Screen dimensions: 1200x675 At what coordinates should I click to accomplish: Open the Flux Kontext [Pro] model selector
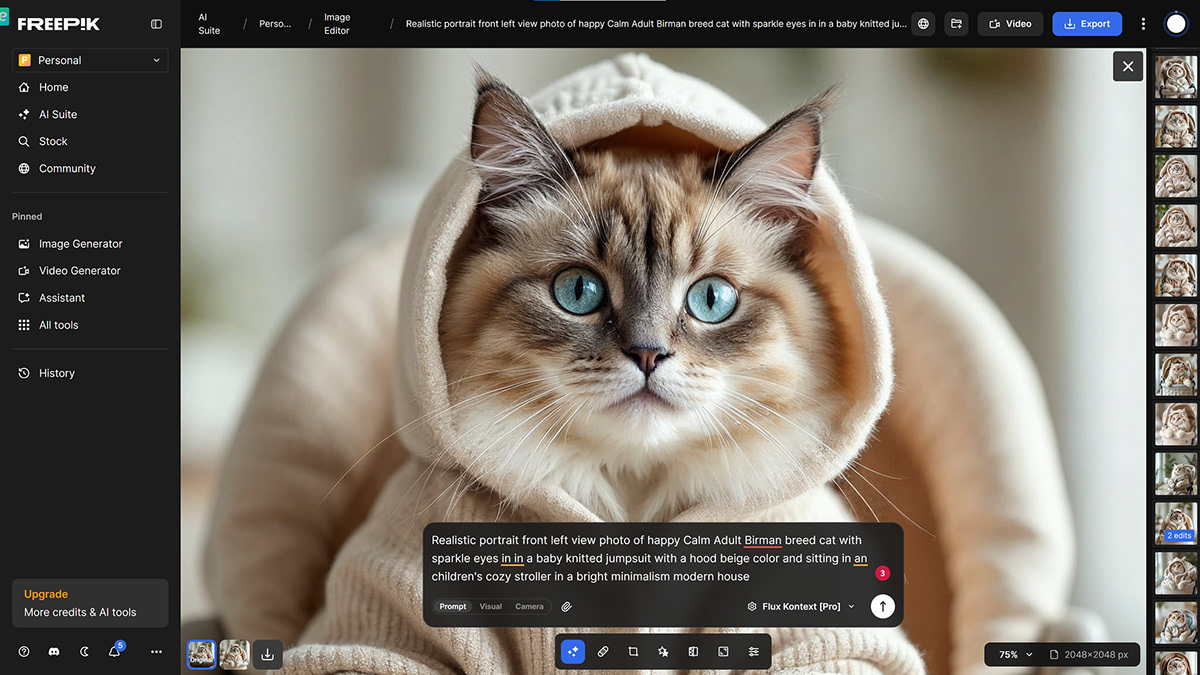point(798,606)
